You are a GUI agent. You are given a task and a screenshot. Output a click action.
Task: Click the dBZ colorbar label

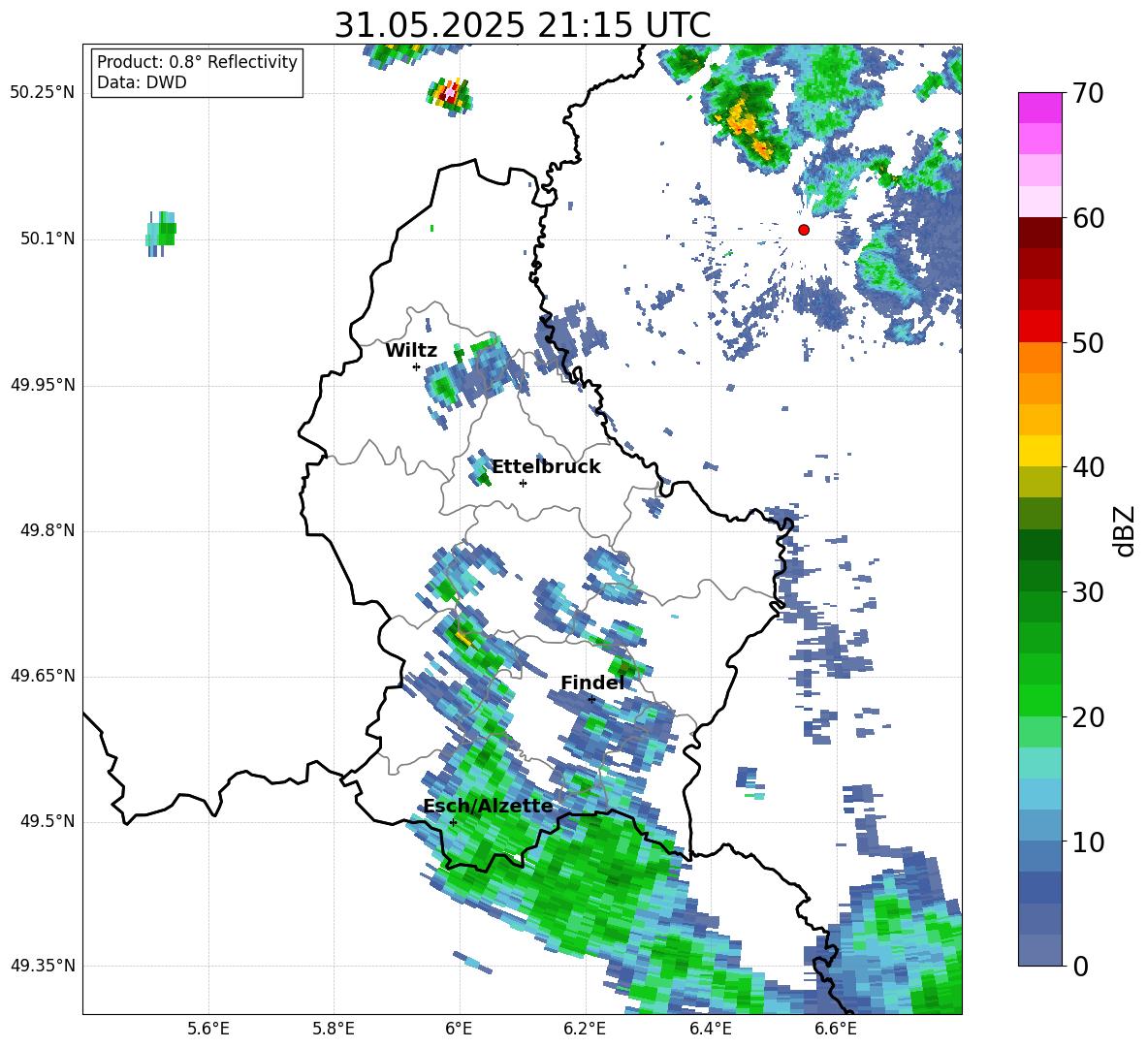tap(1125, 531)
